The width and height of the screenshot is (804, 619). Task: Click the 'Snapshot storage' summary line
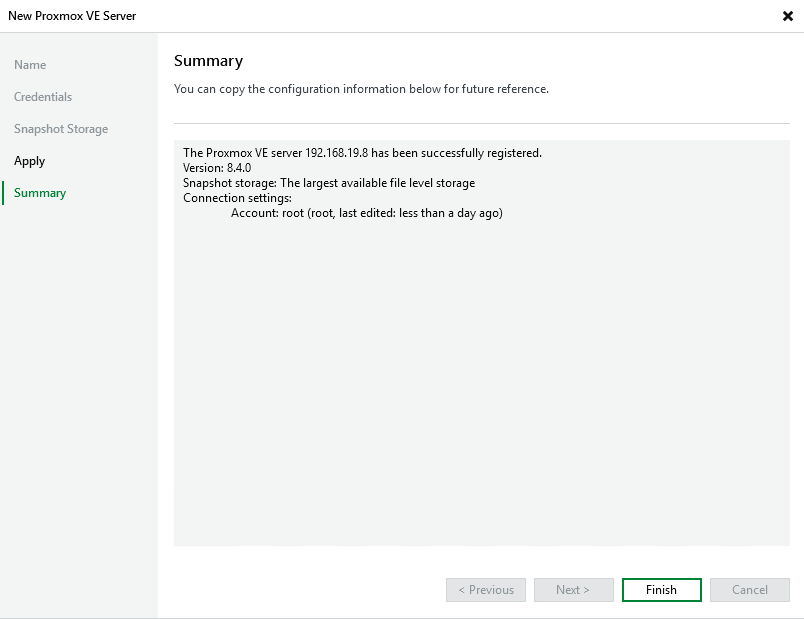coord(329,183)
